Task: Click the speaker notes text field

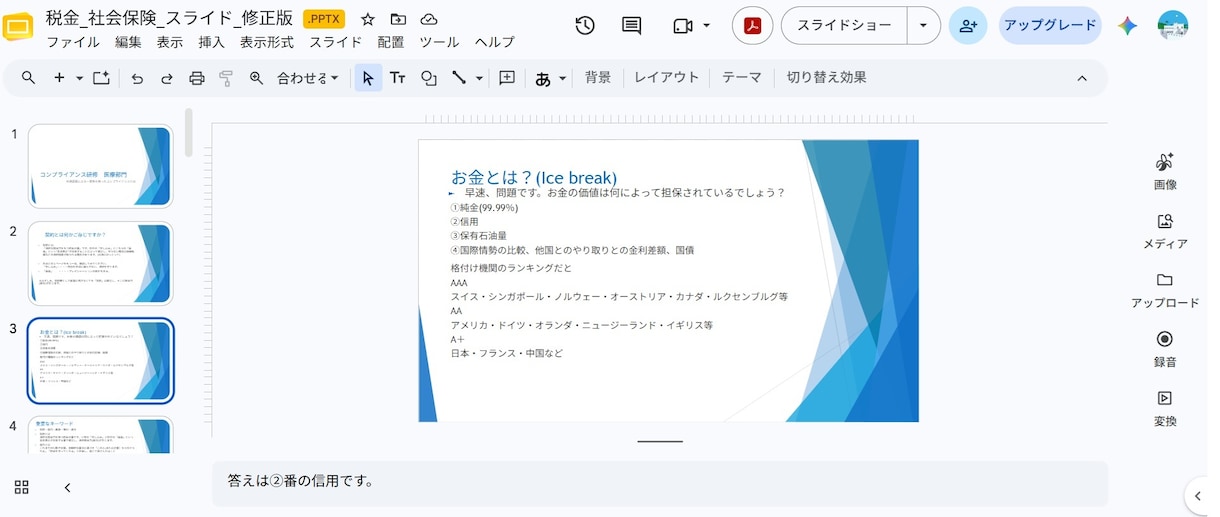Action: pos(660,483)
